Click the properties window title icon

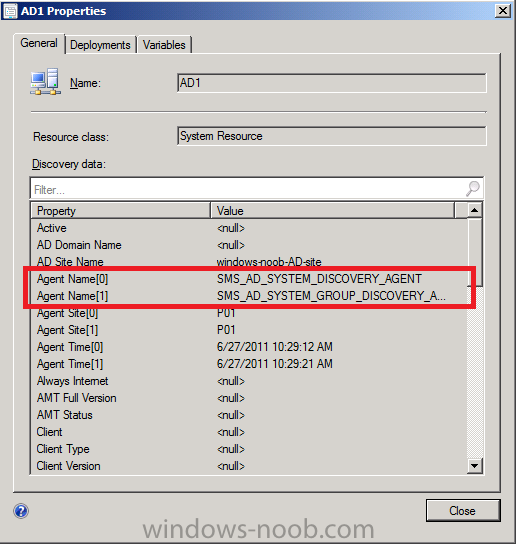point(10,11)
